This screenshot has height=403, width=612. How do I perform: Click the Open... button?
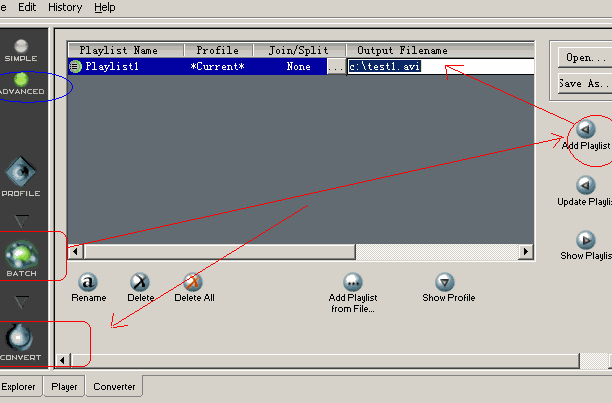tap(584, 57)
